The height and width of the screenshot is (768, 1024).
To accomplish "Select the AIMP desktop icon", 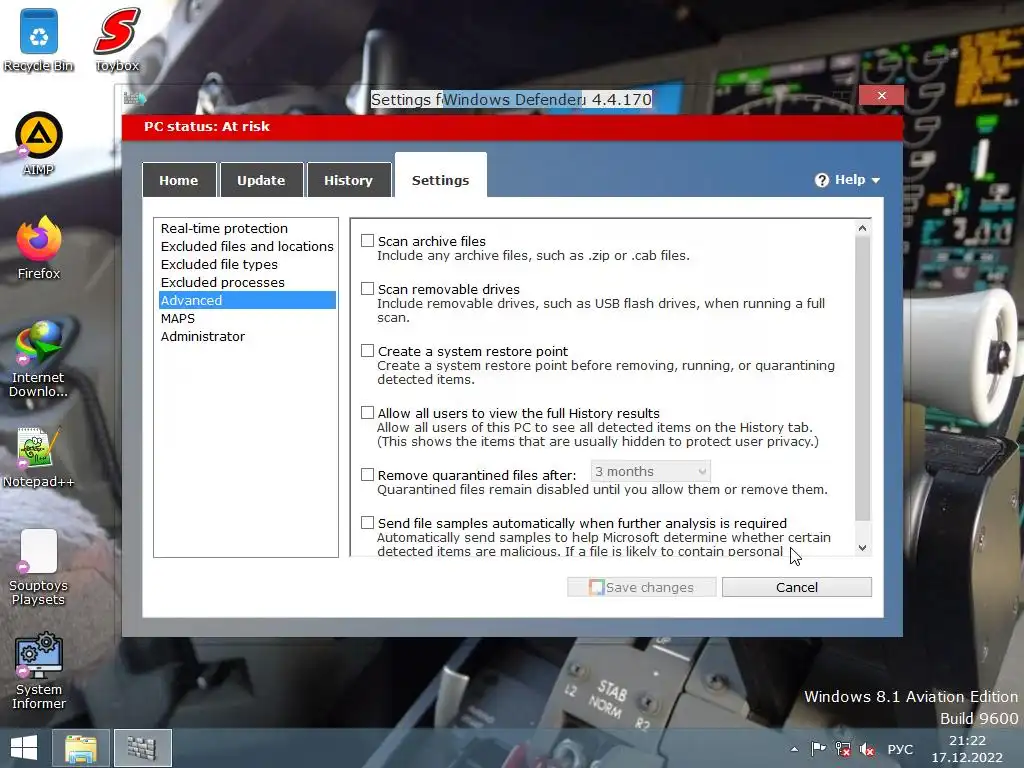I will tap(39, 144).
